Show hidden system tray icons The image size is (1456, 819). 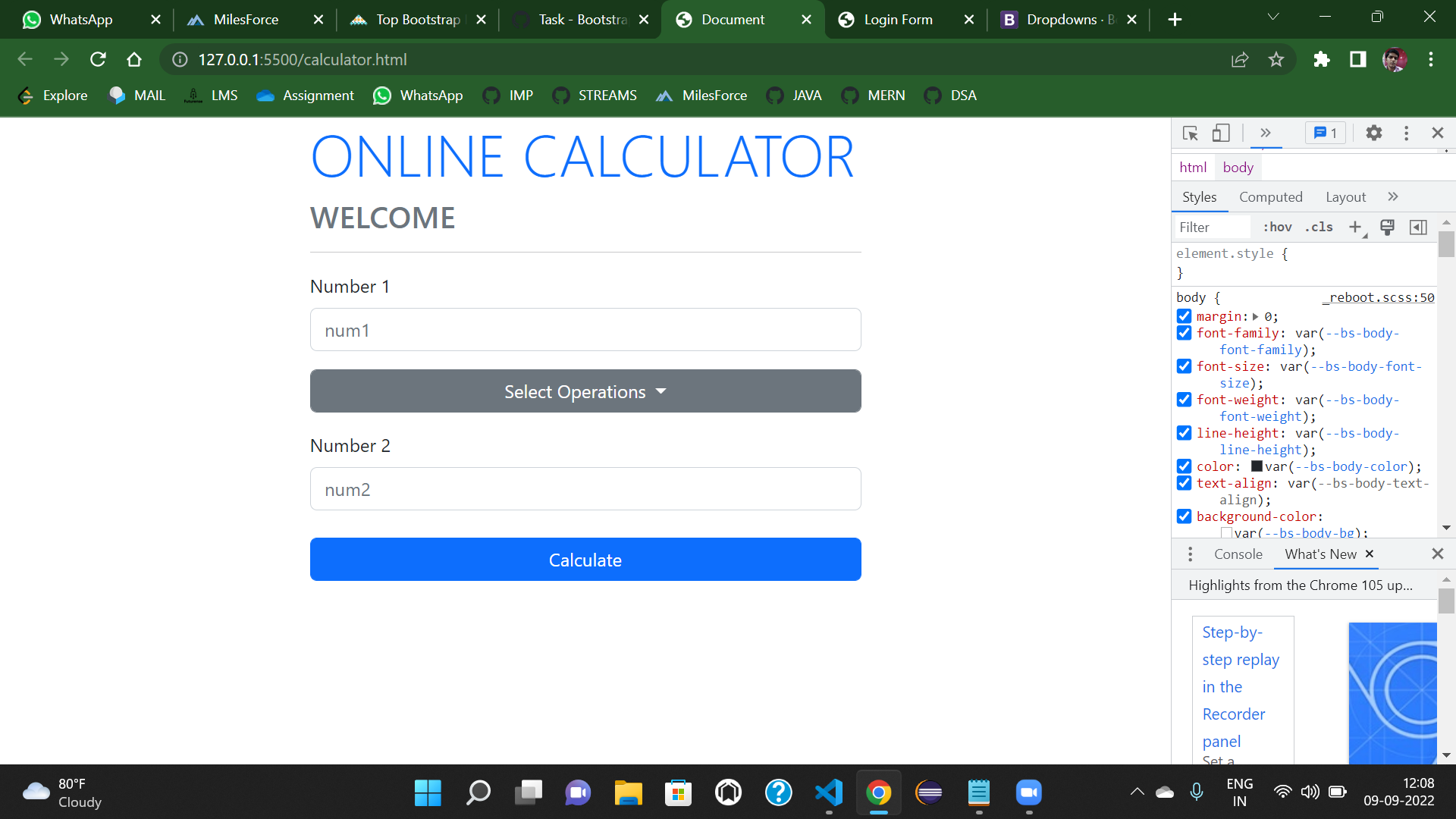(1137, 792)
